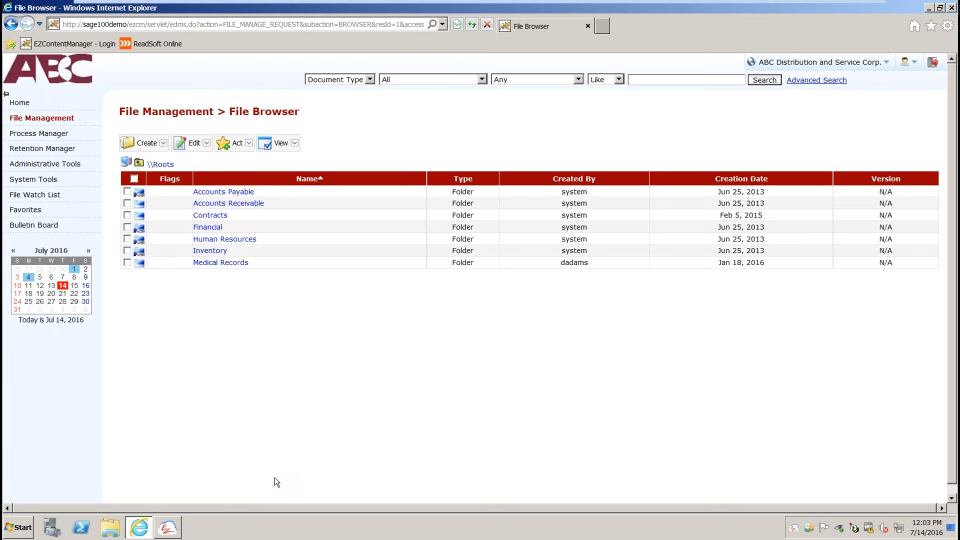Viewport: 960px width, 540px height.
Task: Click the up-folder icon beside \\Roots
Action: [x=139, y=163]
